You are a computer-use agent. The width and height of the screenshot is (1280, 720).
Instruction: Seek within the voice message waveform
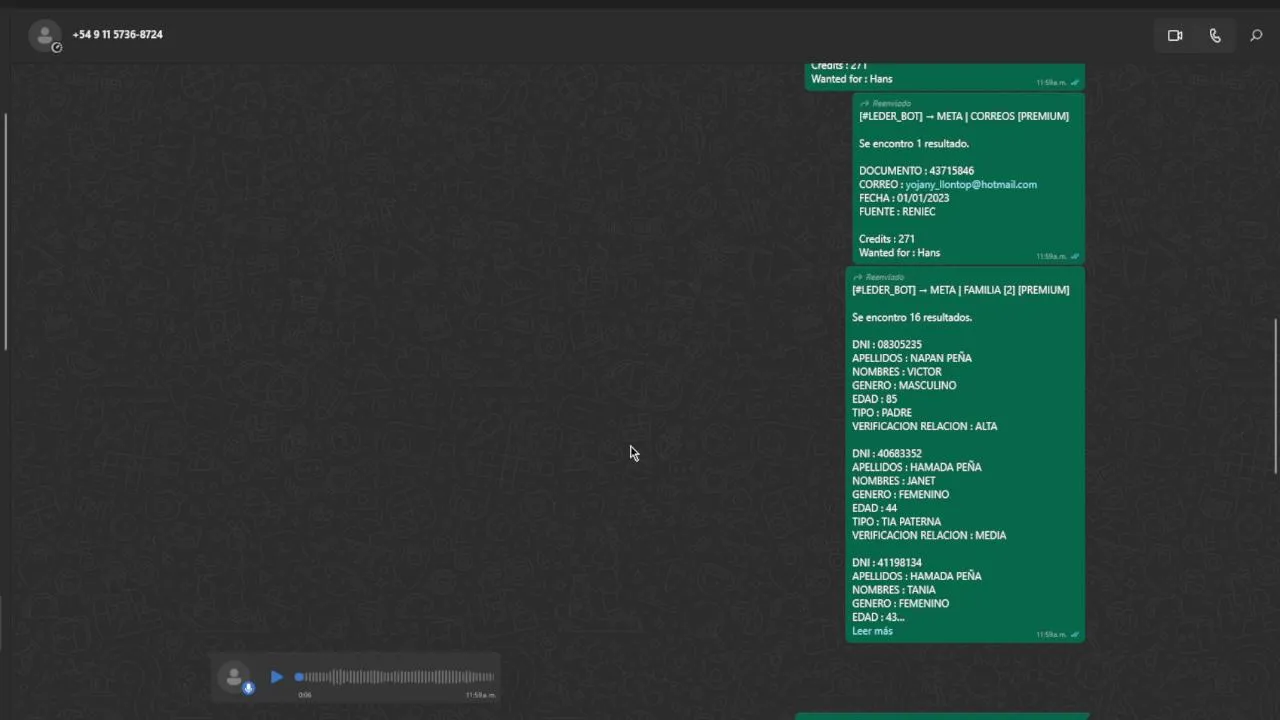[396, 677]
